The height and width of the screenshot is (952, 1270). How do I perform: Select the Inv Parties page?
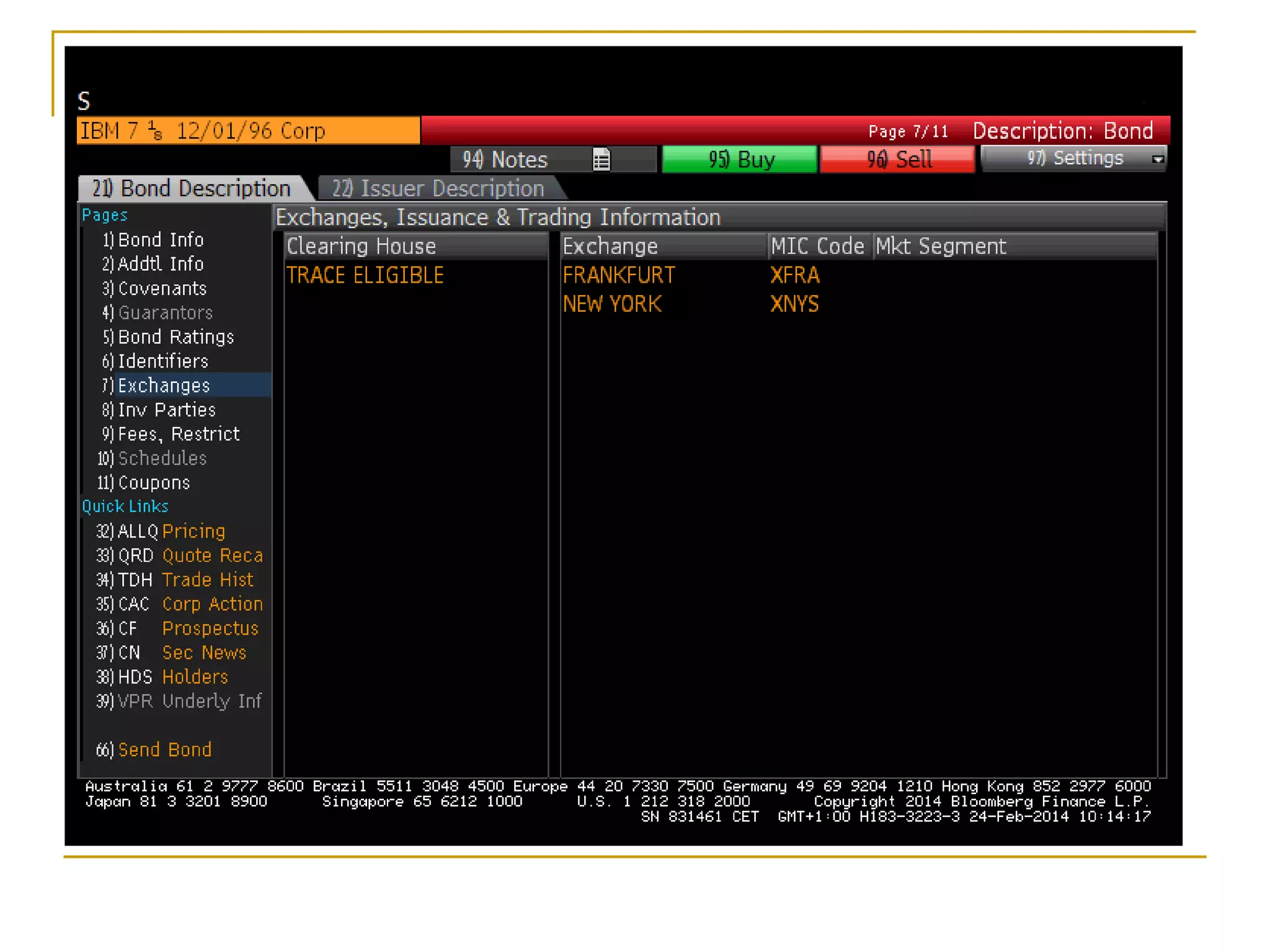pyautogui.click(x=166, y=410)
